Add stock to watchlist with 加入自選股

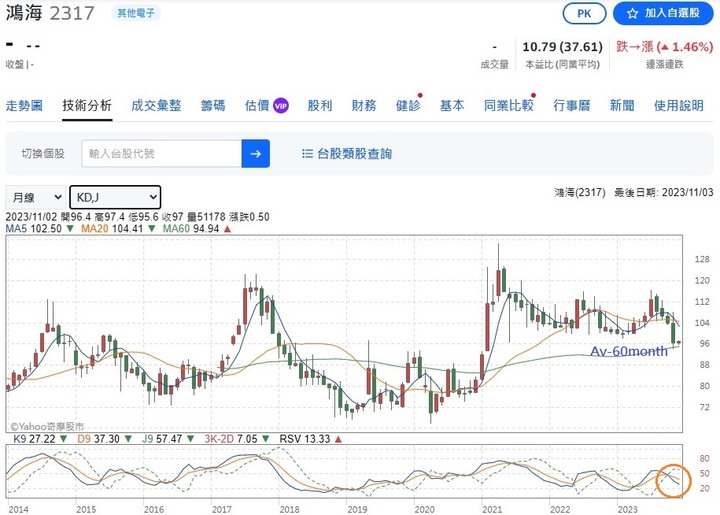(663, 13)
